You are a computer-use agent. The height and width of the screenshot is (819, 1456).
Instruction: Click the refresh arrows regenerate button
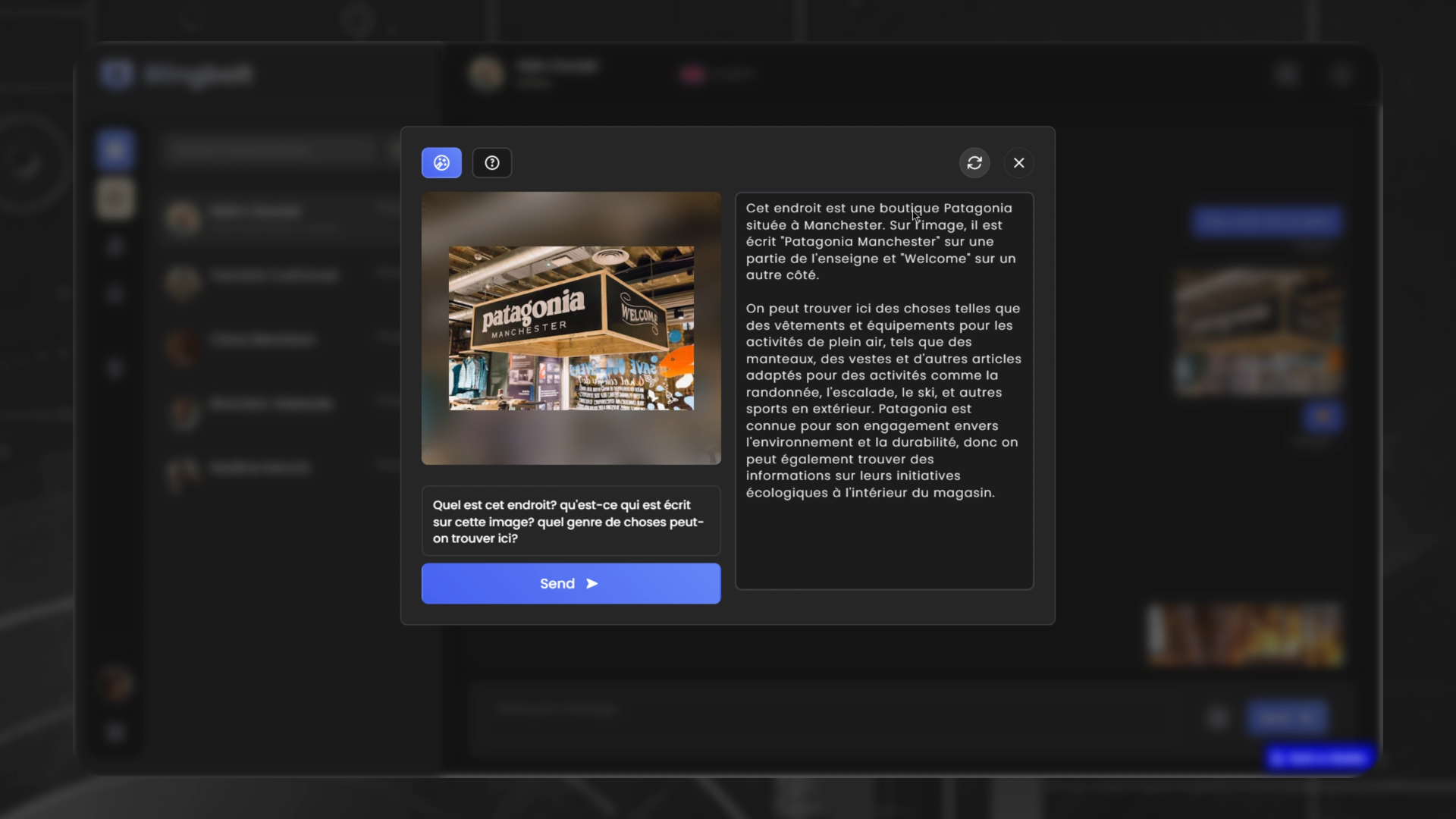[974, 163]
